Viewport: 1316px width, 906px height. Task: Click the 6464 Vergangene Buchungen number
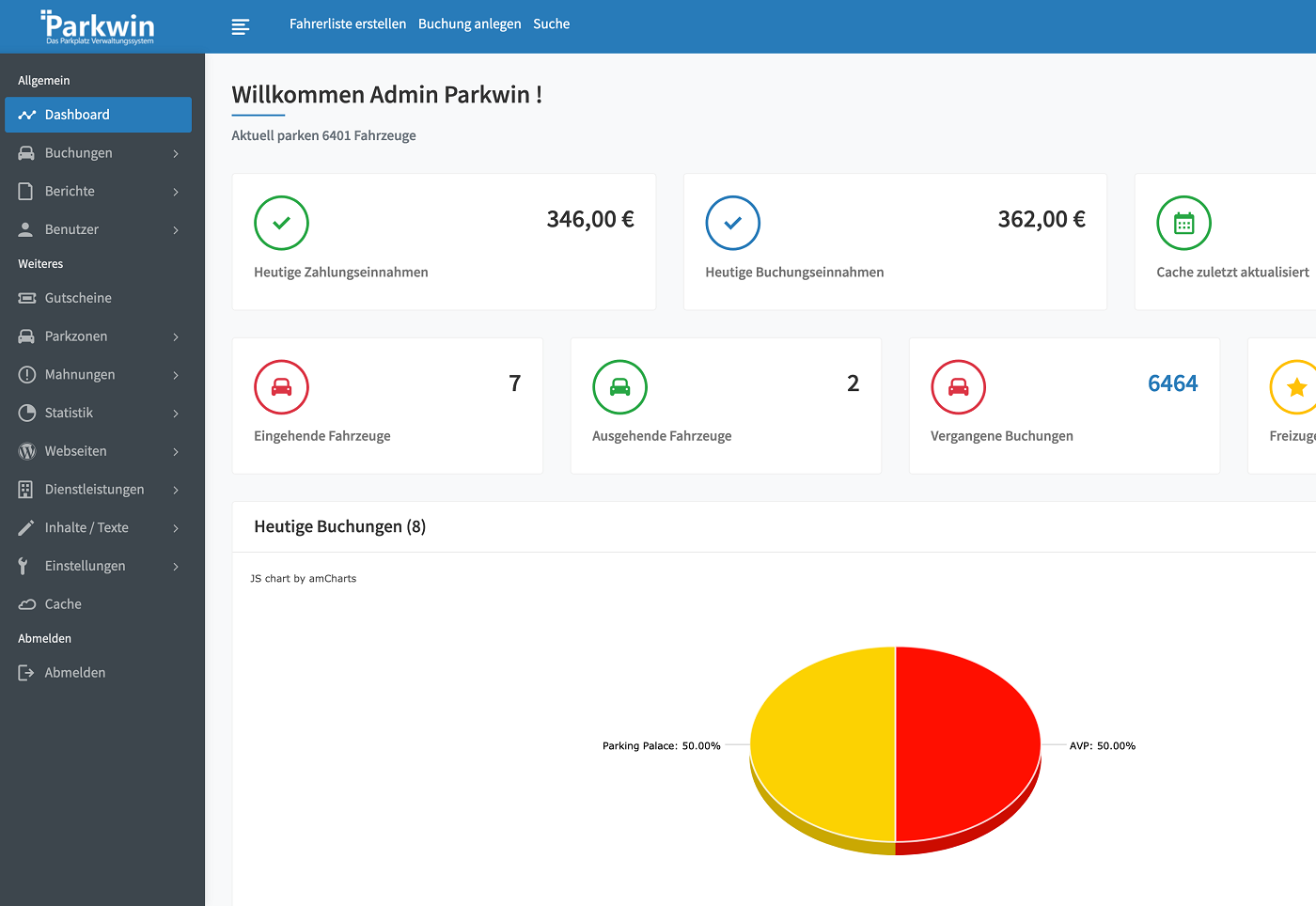coord(1172,383)
